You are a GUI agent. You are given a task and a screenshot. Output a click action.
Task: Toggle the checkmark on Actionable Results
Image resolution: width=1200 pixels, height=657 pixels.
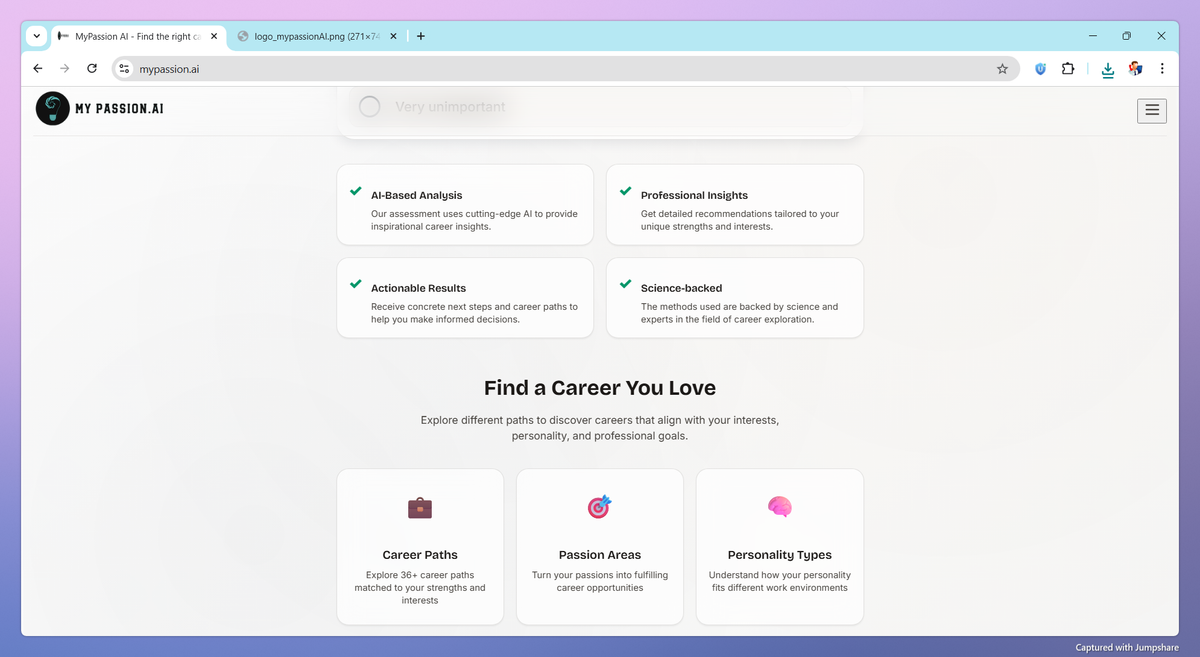point(355,282)
